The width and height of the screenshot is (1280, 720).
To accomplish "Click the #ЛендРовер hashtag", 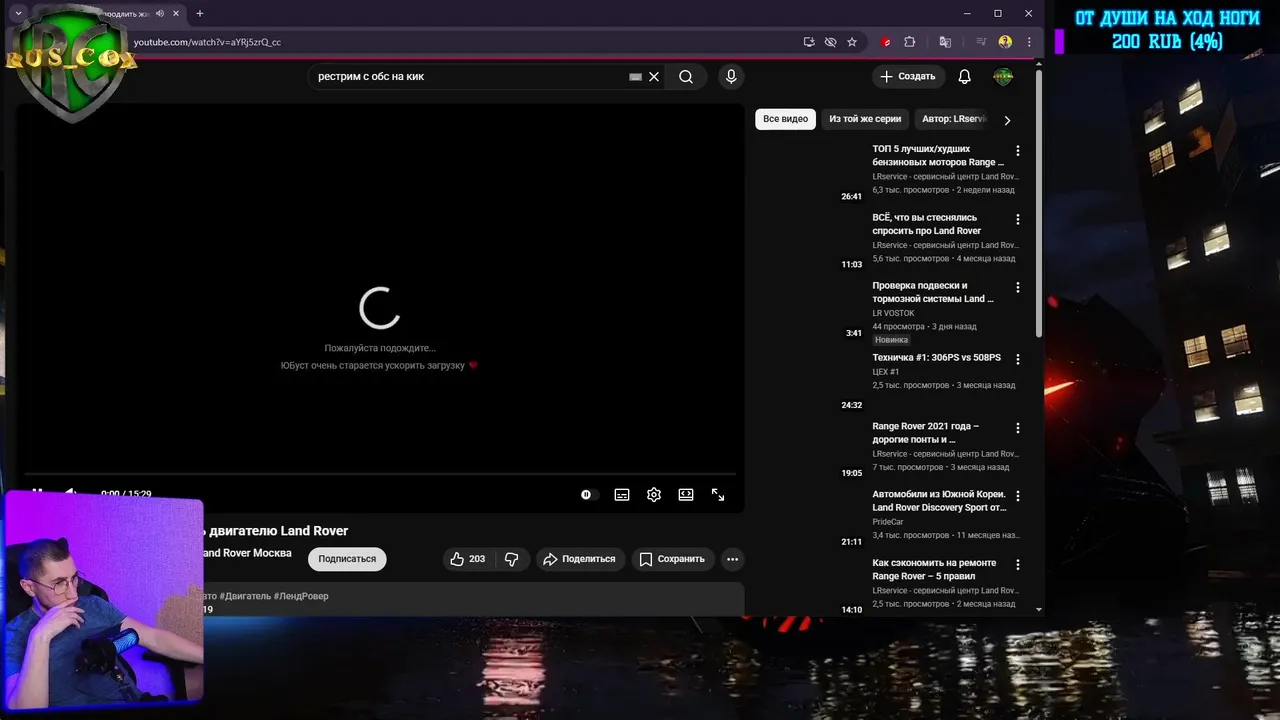I will click(301, 596).
